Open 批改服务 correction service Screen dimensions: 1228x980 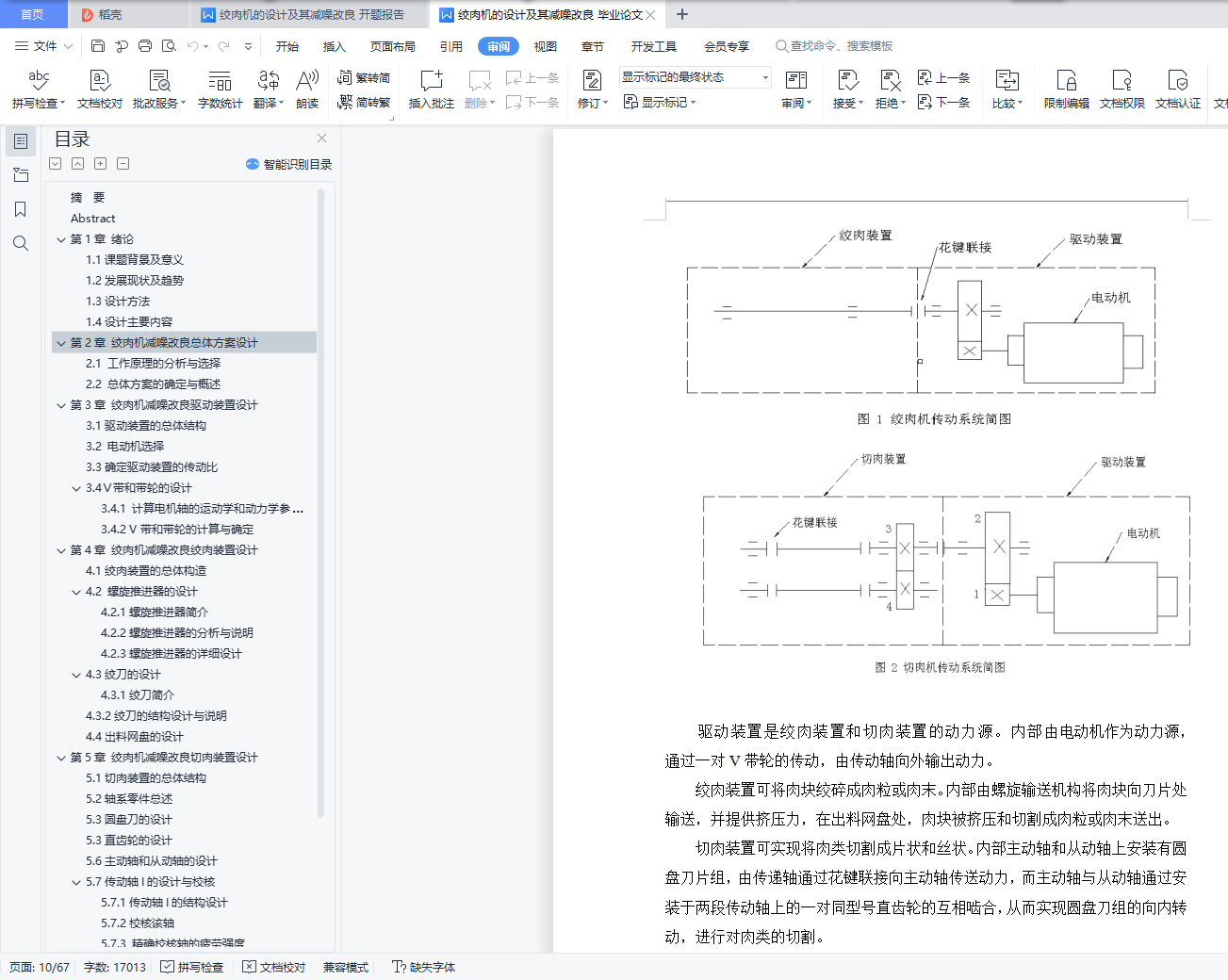tap(159, 90)
